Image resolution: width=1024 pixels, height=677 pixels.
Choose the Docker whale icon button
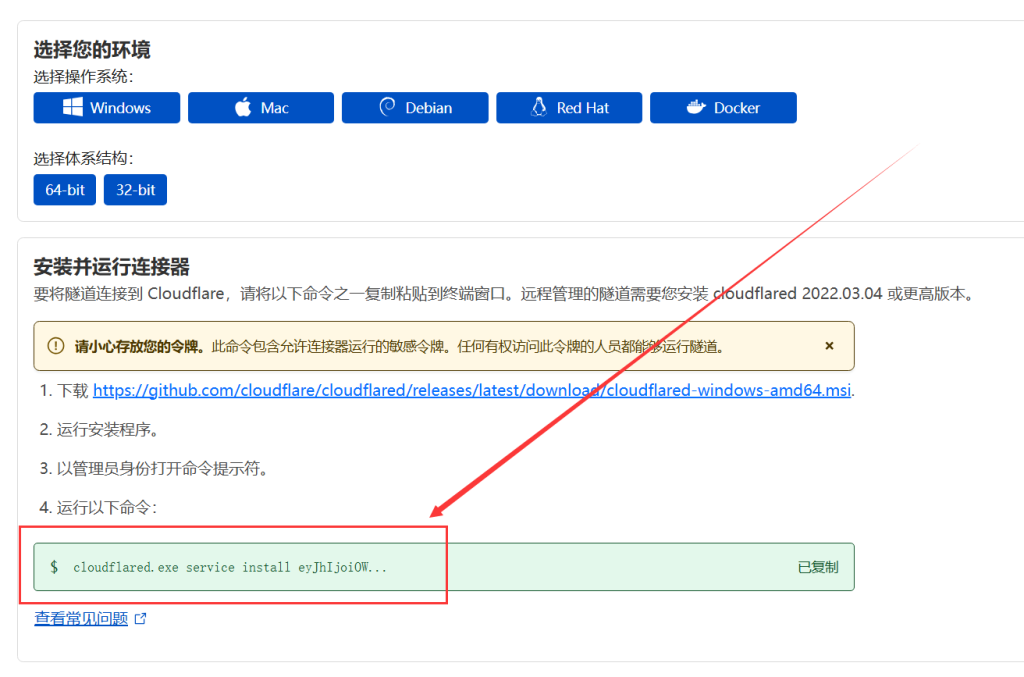pyautogui.click(x=723, y=108)
